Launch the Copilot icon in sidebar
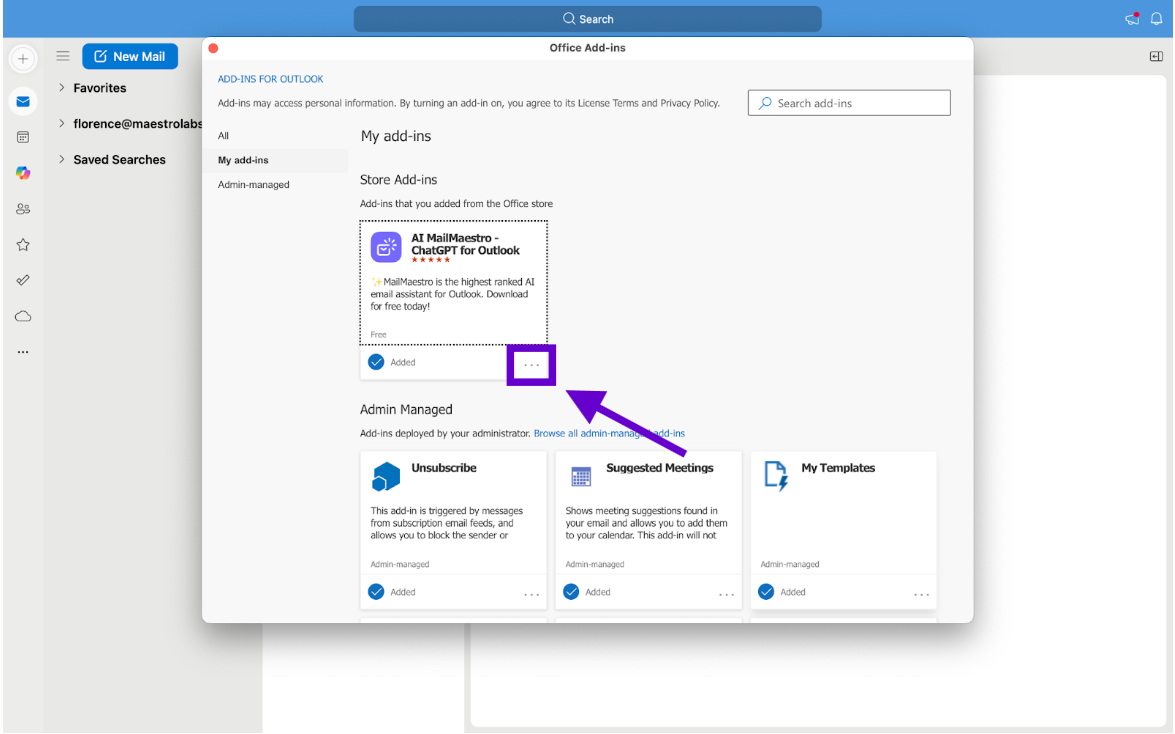 coord(23,172)
